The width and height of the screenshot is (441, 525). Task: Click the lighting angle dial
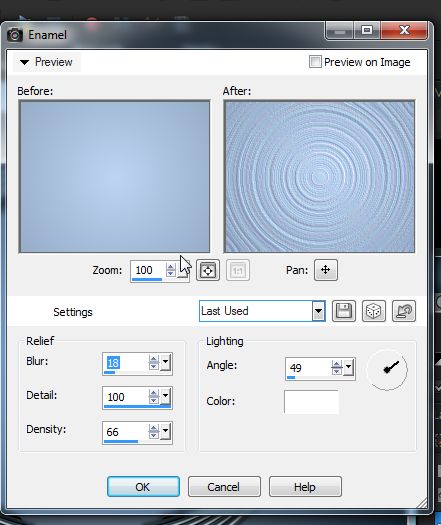point(387,370)
